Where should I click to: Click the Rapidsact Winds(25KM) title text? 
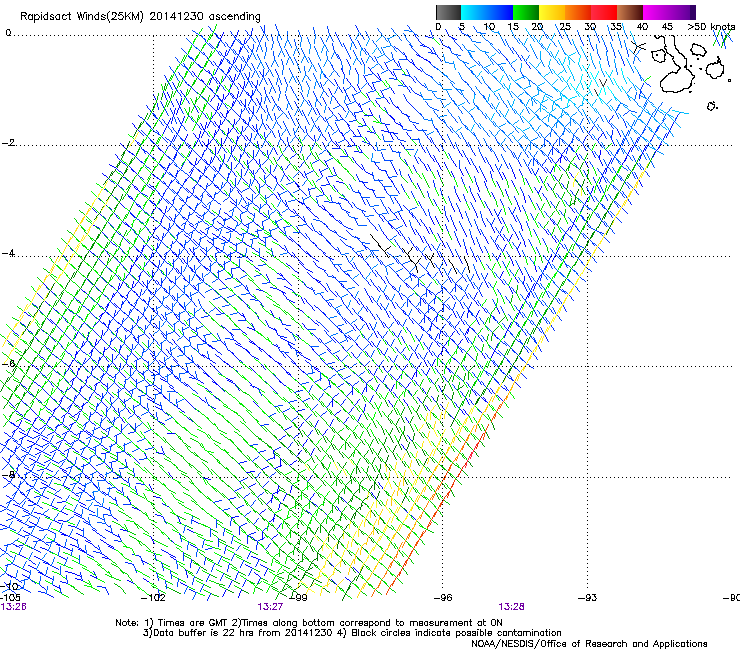click(140, 16)
